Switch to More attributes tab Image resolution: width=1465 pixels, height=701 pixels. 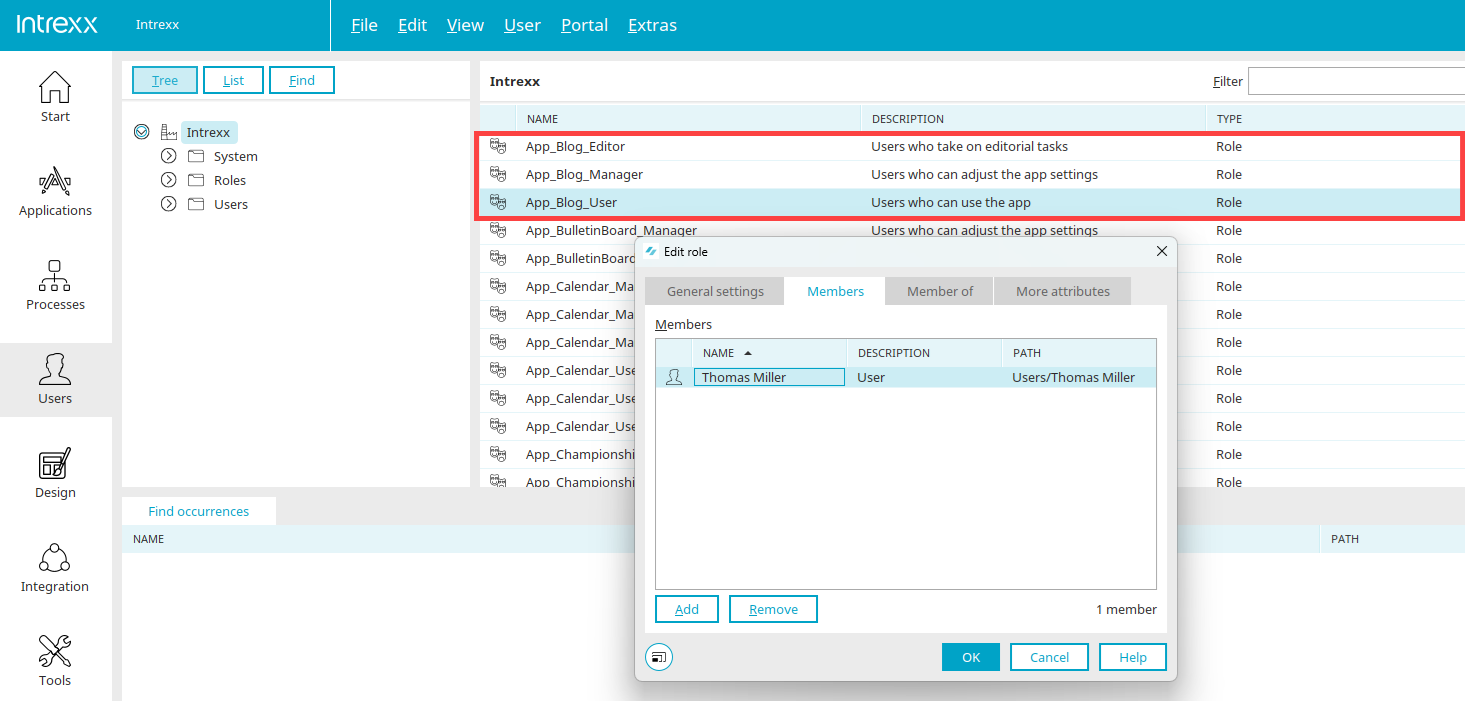pos(1062,291)
